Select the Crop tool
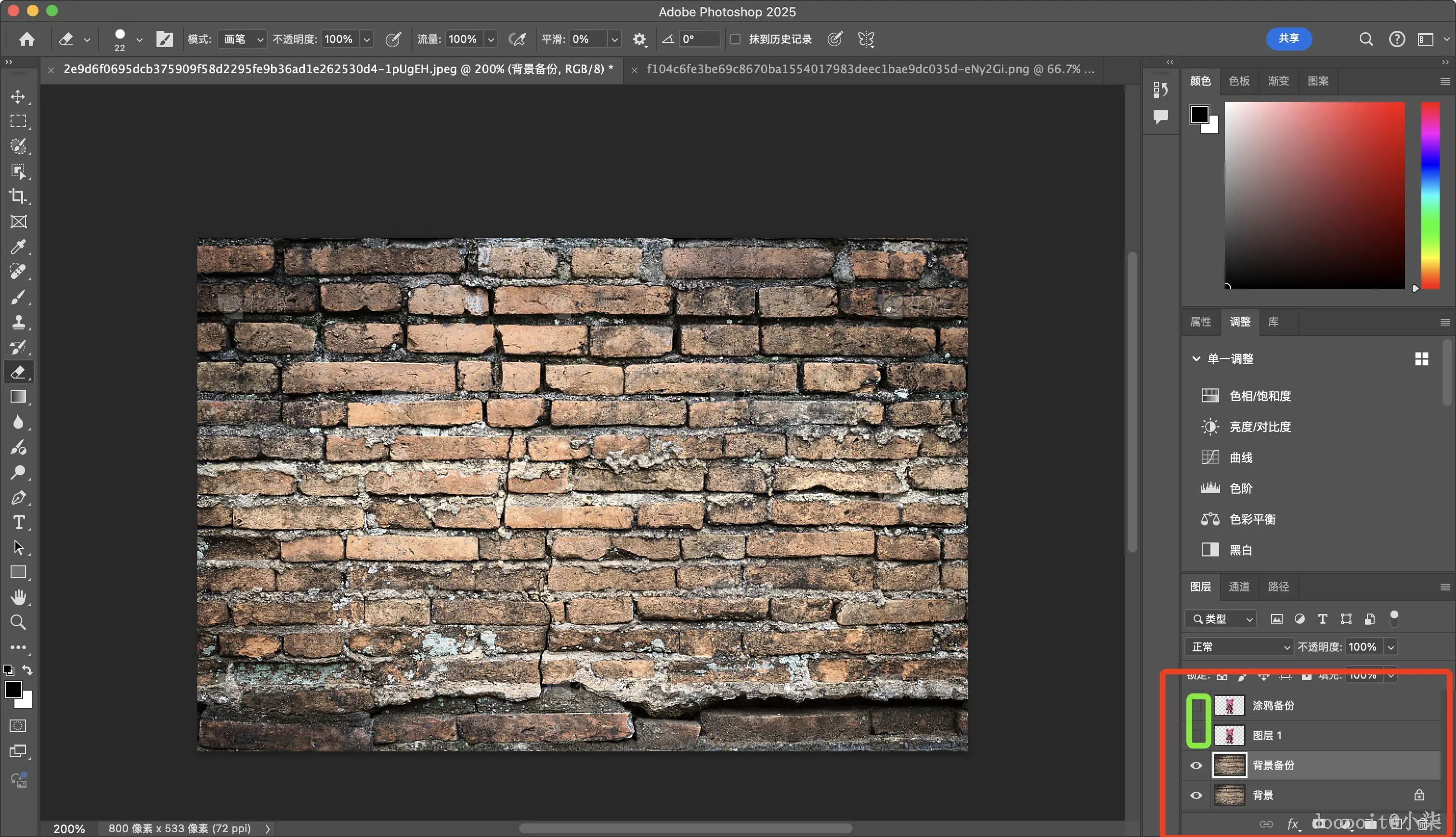Viewport: 1456px width, 837px height. point(18,196)
